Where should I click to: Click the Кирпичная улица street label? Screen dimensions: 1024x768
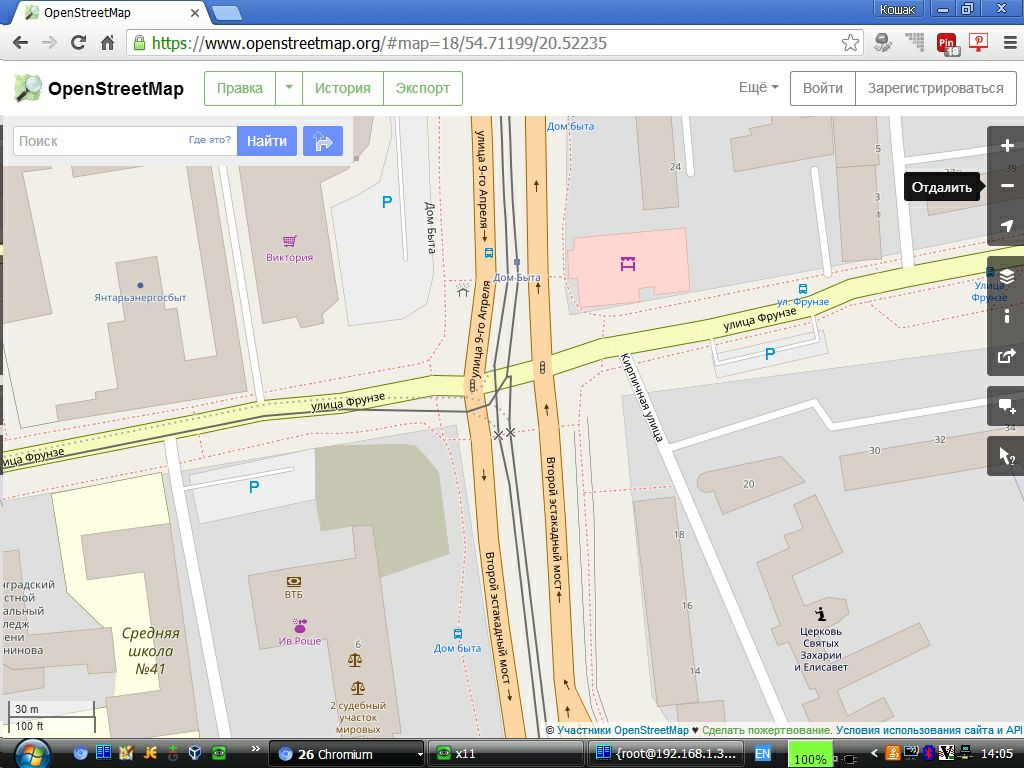click(641, 398)
